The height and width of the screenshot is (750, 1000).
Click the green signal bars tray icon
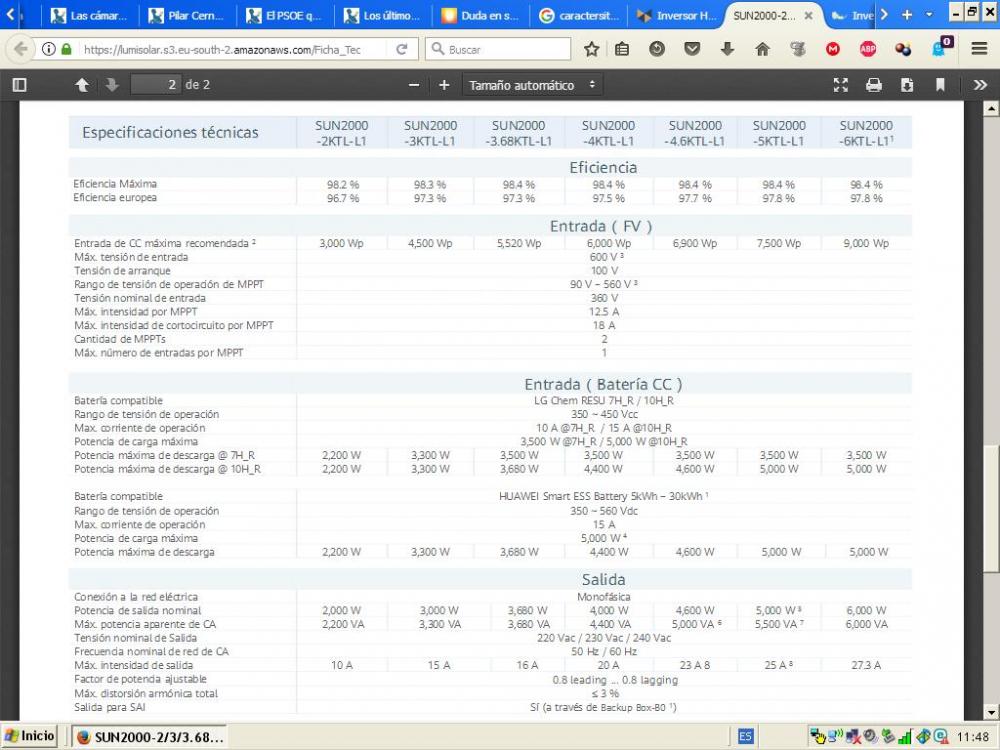[x=904, y=737]
